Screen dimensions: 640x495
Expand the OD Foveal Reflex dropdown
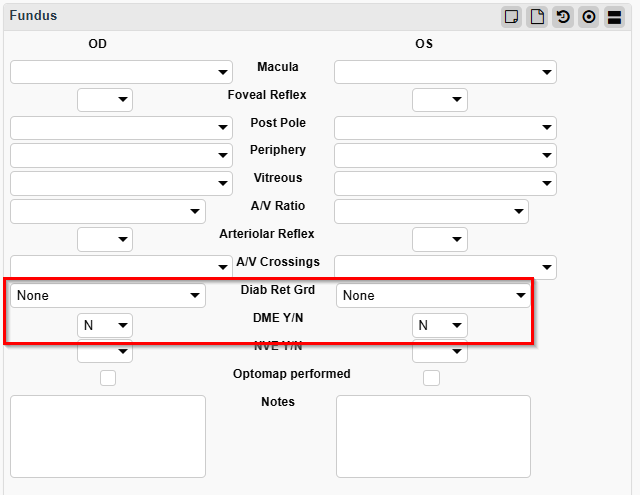[x=105, y=99]
